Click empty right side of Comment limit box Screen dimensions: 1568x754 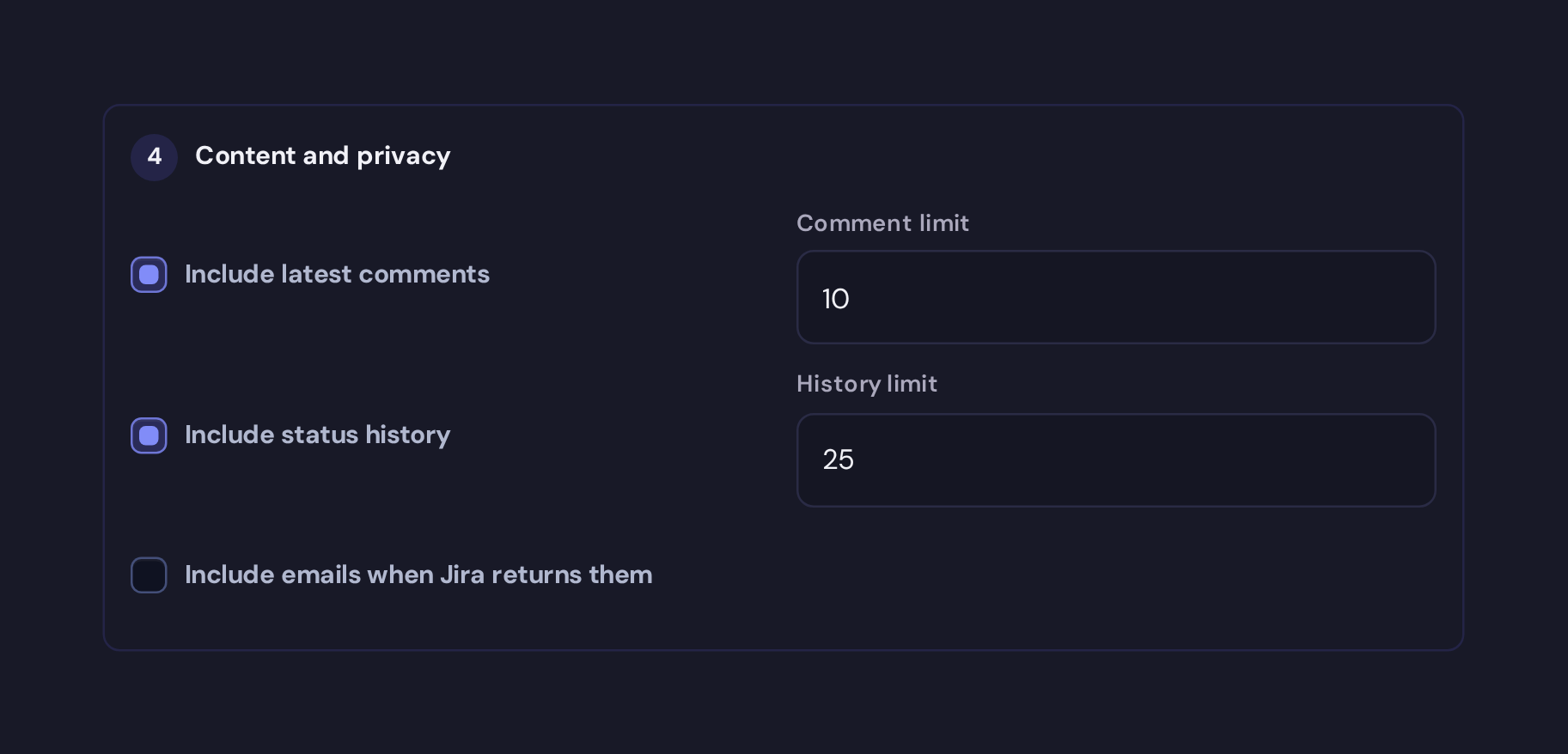coord(1289,297)
